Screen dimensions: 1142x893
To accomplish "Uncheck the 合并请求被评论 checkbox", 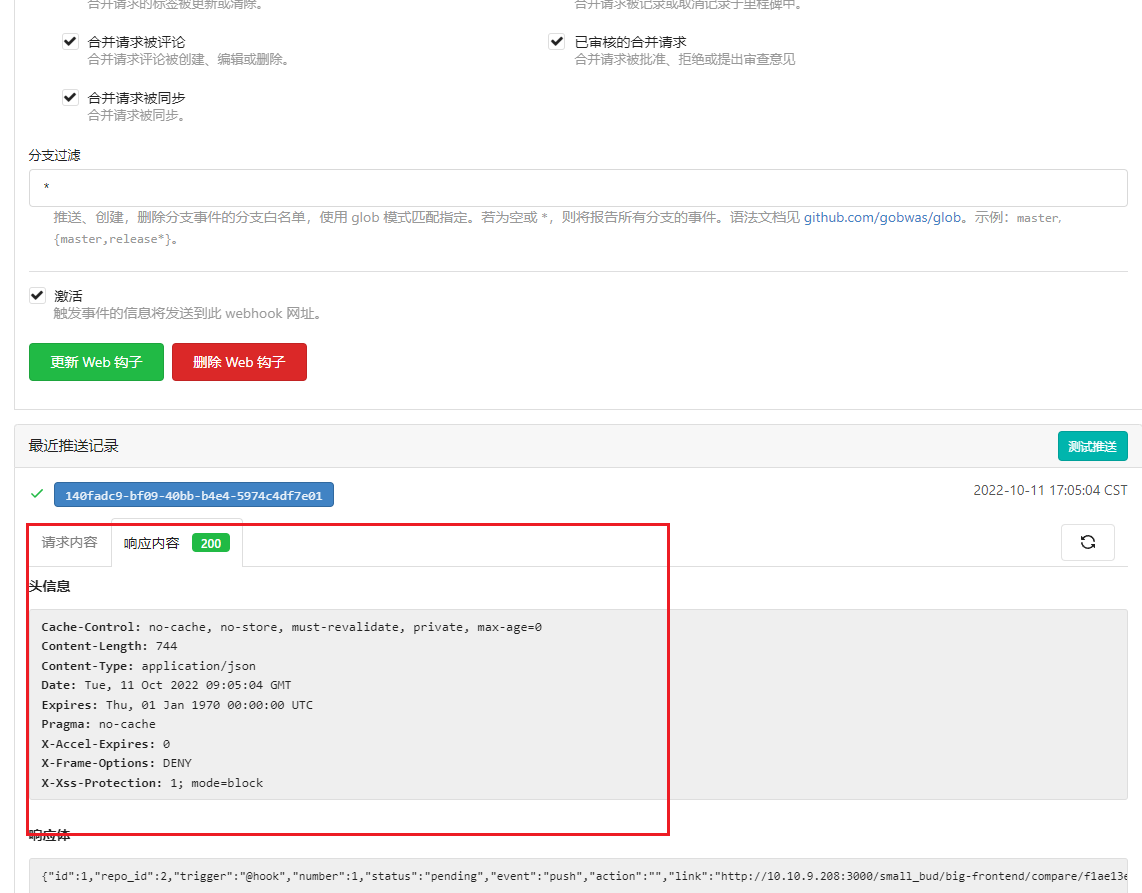I will click(x=71, y=42).
